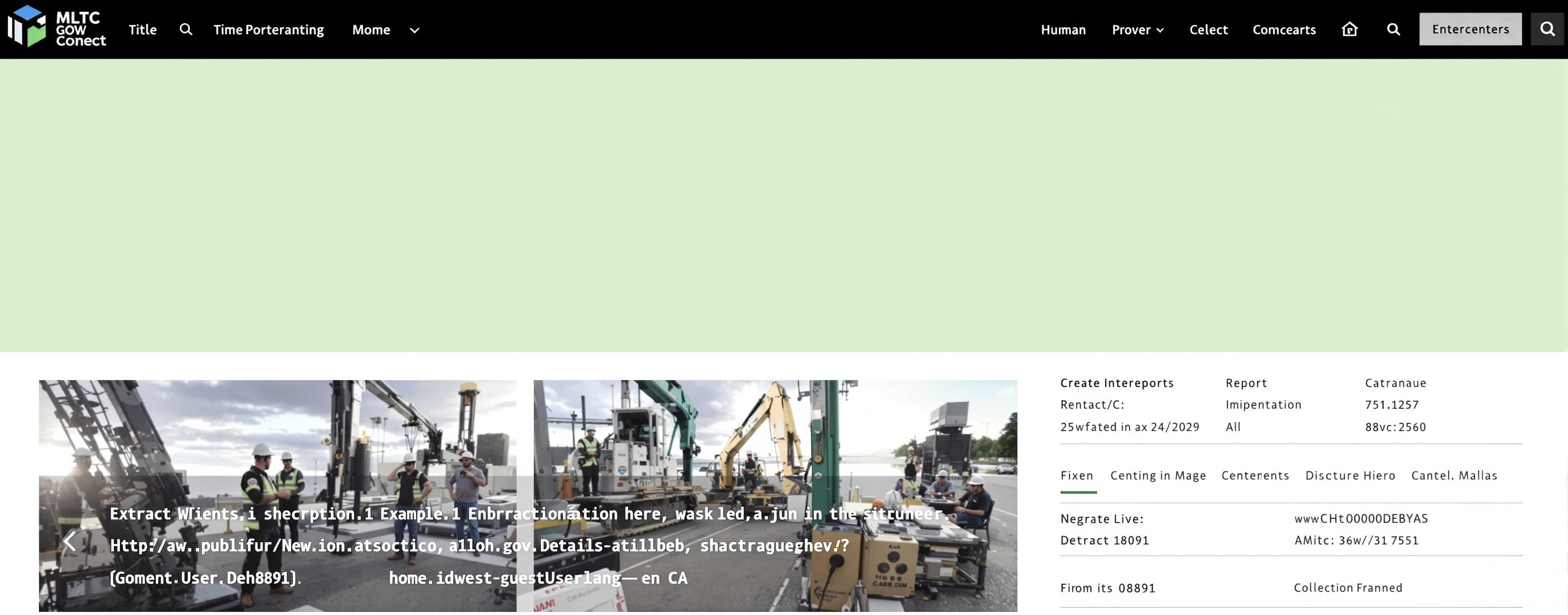This screenshot has height=615, width=1568.
Task: Click the Celect navigation link
Action: [x=1208, y=30]
